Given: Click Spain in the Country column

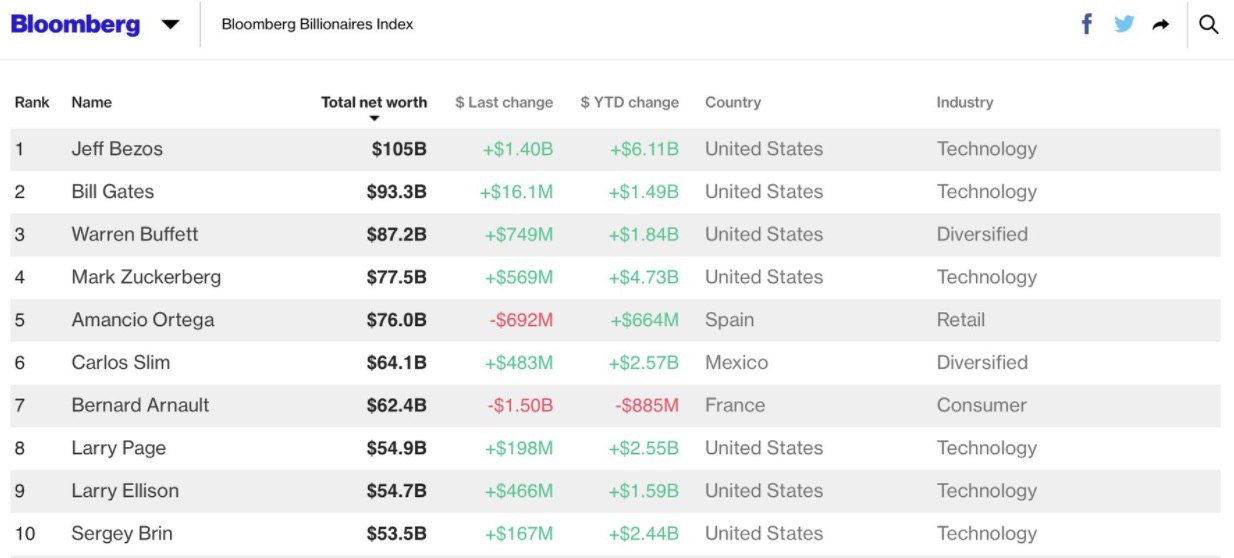Looking at the screenshot, I should [x=730, y=320].
